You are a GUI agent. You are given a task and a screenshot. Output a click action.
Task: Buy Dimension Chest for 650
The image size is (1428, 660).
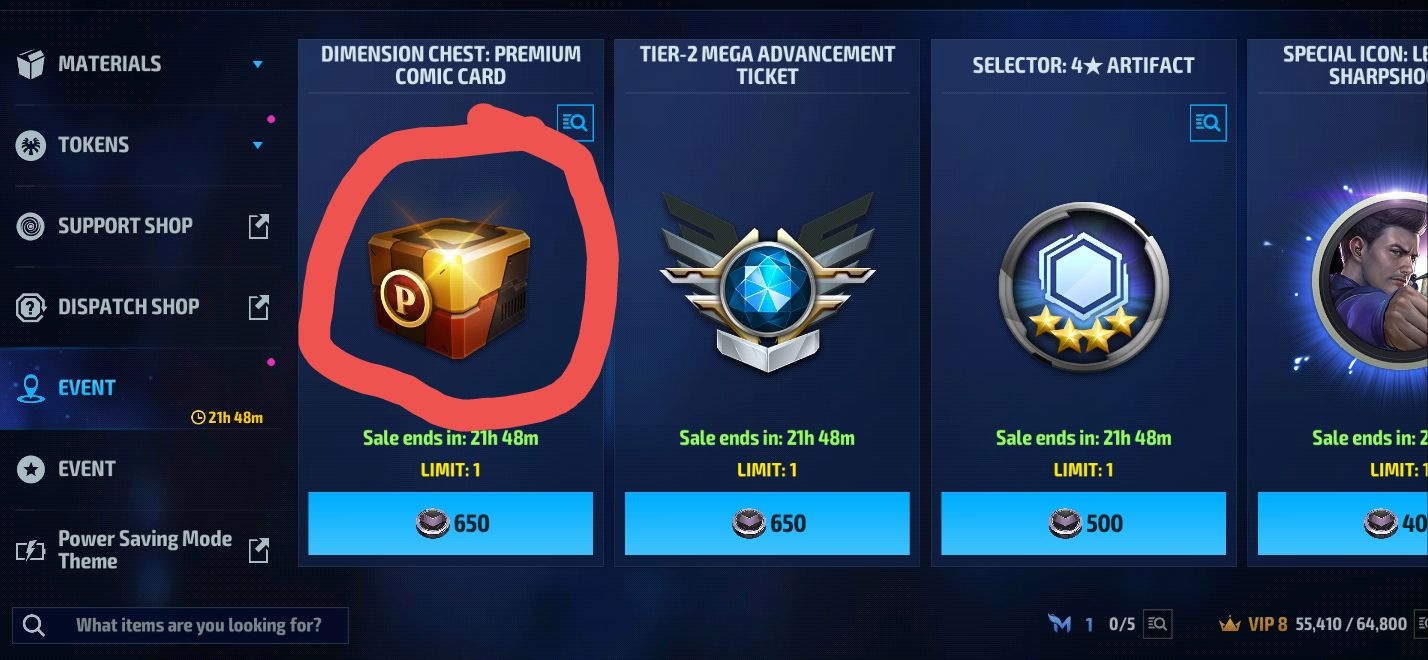[x=450, y=523]
